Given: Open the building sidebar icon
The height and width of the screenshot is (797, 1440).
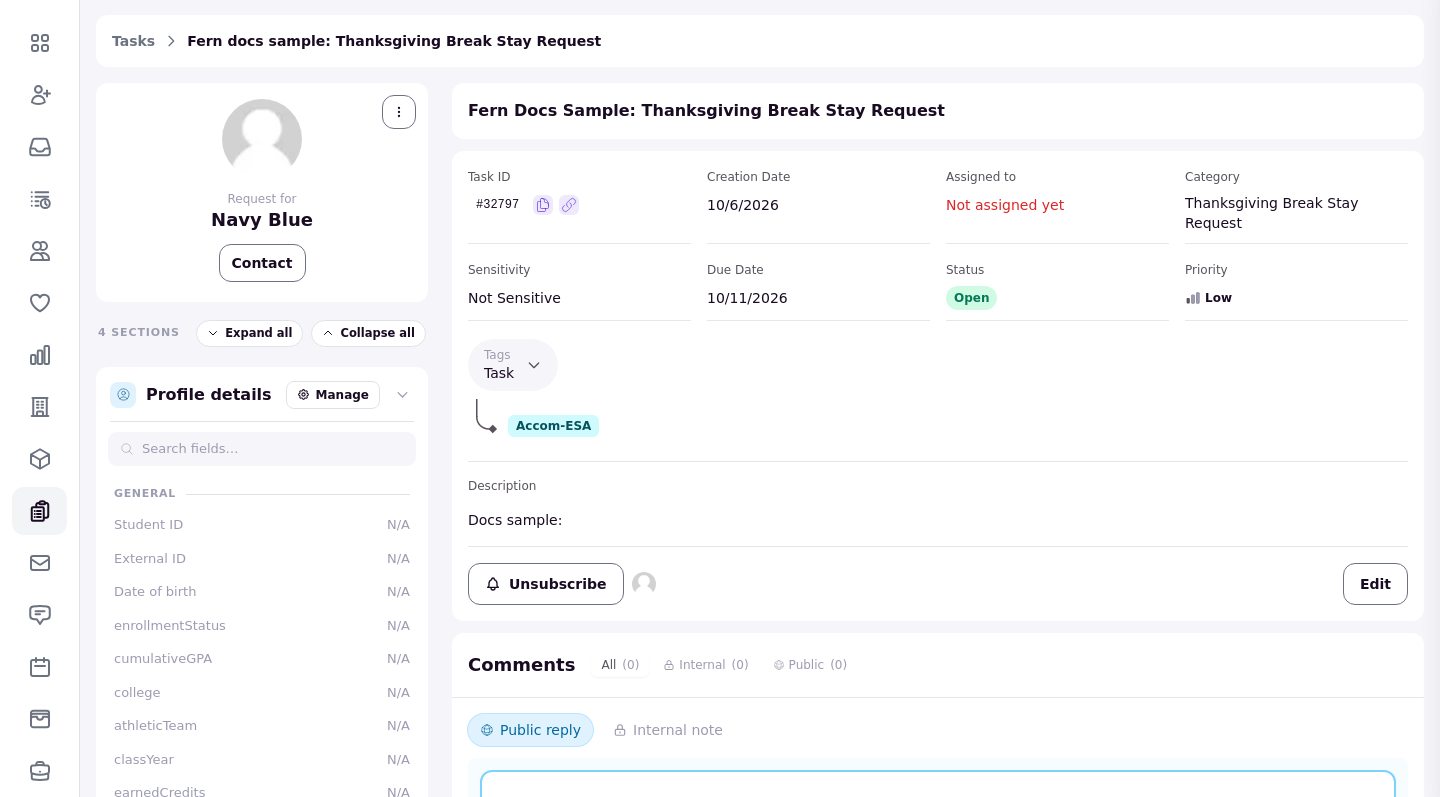Looking at the screenshot, I should point(40,407).
